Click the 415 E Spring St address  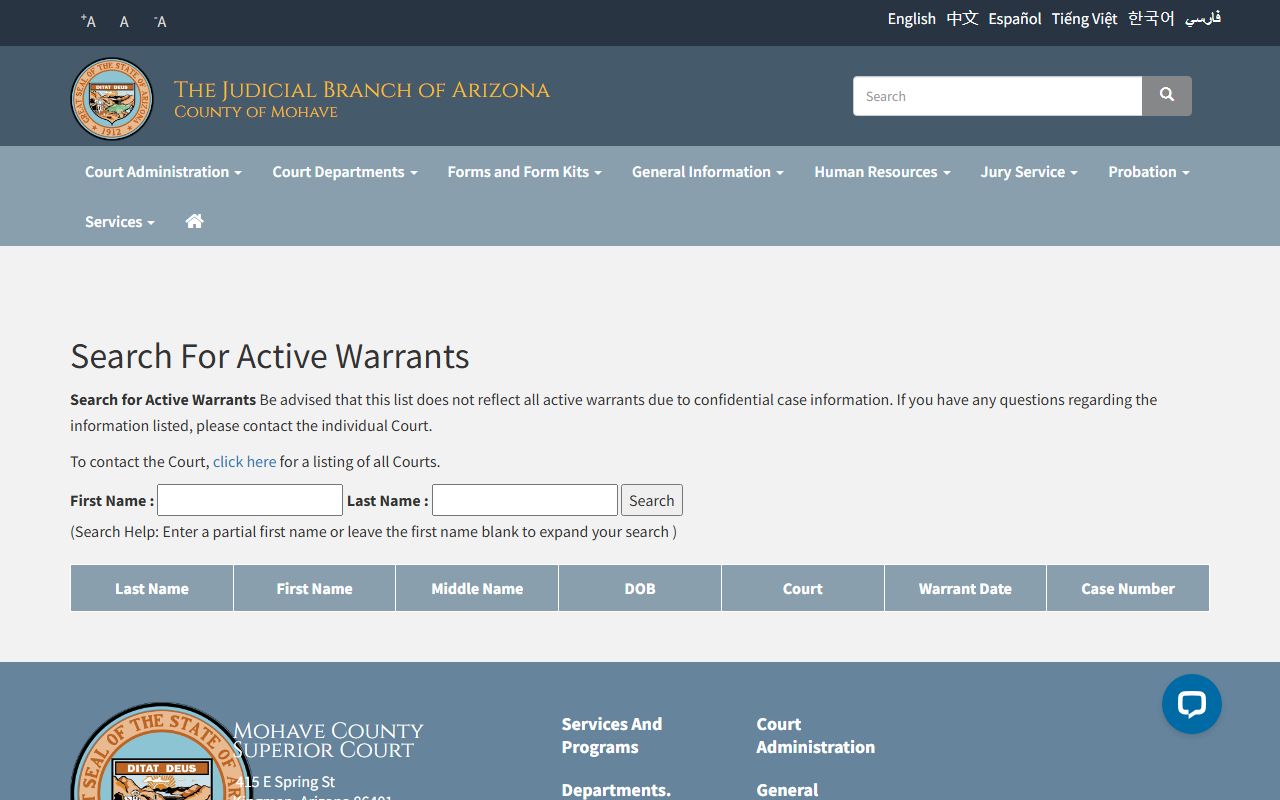(x=286, y=782)
